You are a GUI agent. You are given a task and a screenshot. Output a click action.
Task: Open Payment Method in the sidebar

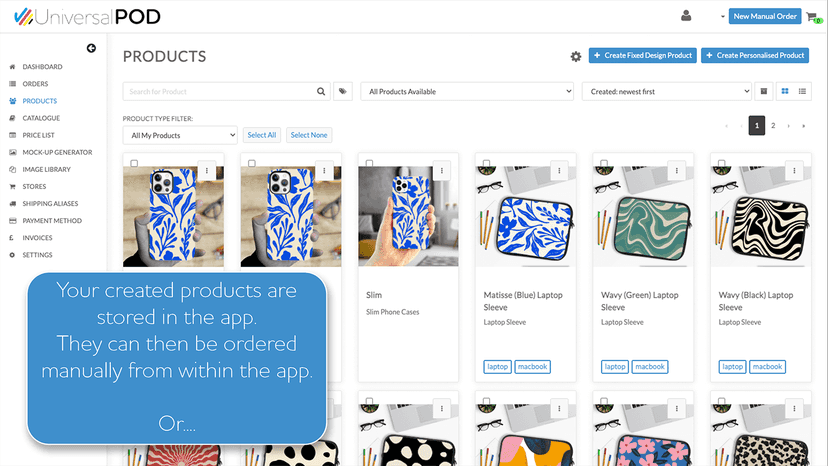52,220
